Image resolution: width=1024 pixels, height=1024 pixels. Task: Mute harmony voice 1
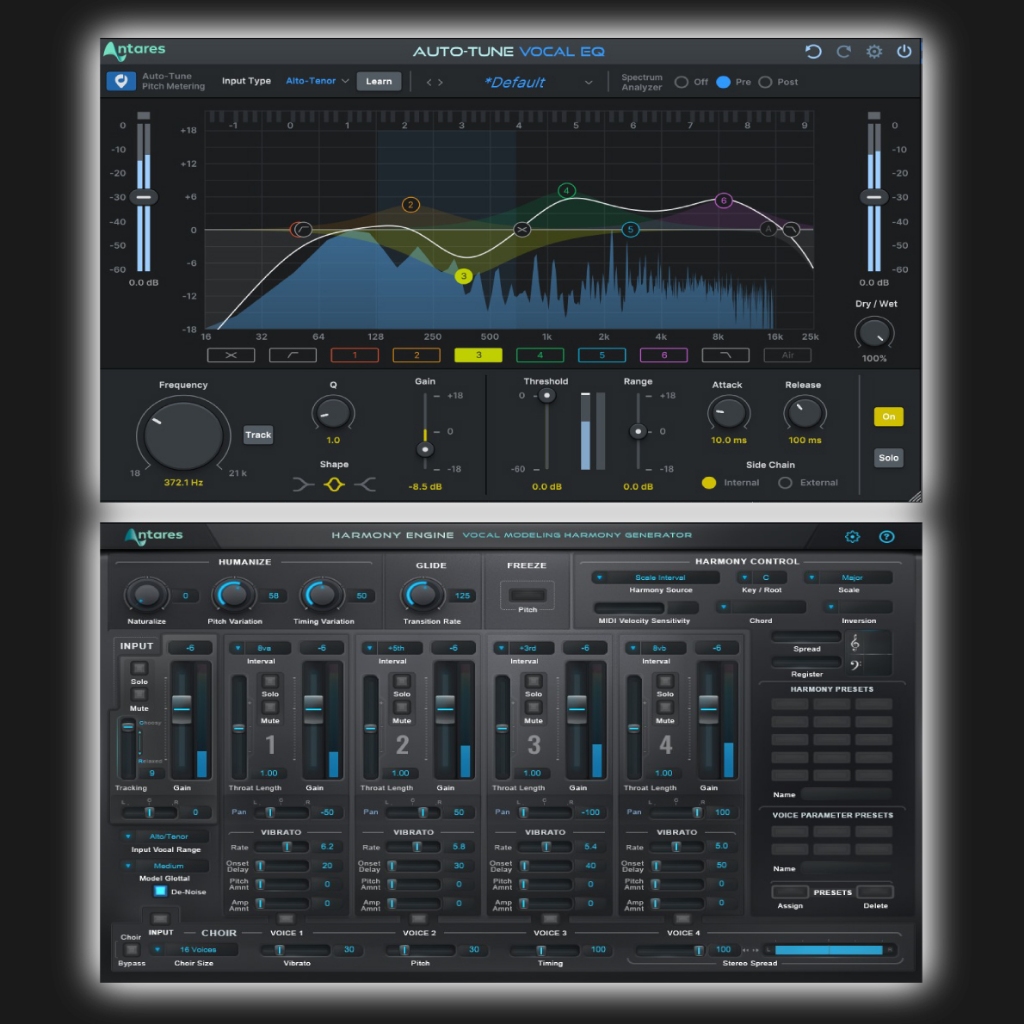(x=270, y=708)
